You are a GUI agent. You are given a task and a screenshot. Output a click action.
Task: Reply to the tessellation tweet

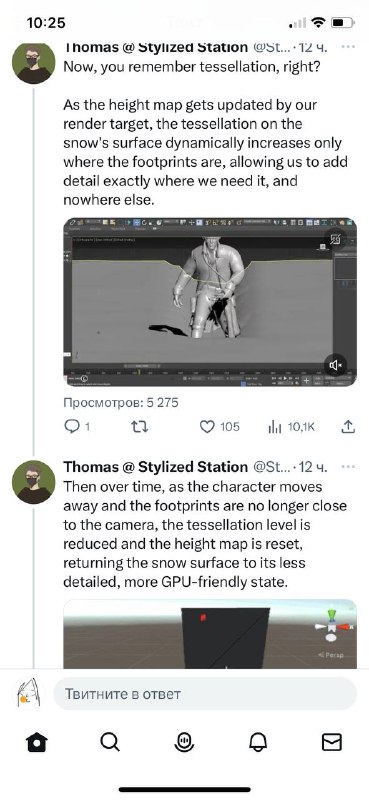click(78, 427)
